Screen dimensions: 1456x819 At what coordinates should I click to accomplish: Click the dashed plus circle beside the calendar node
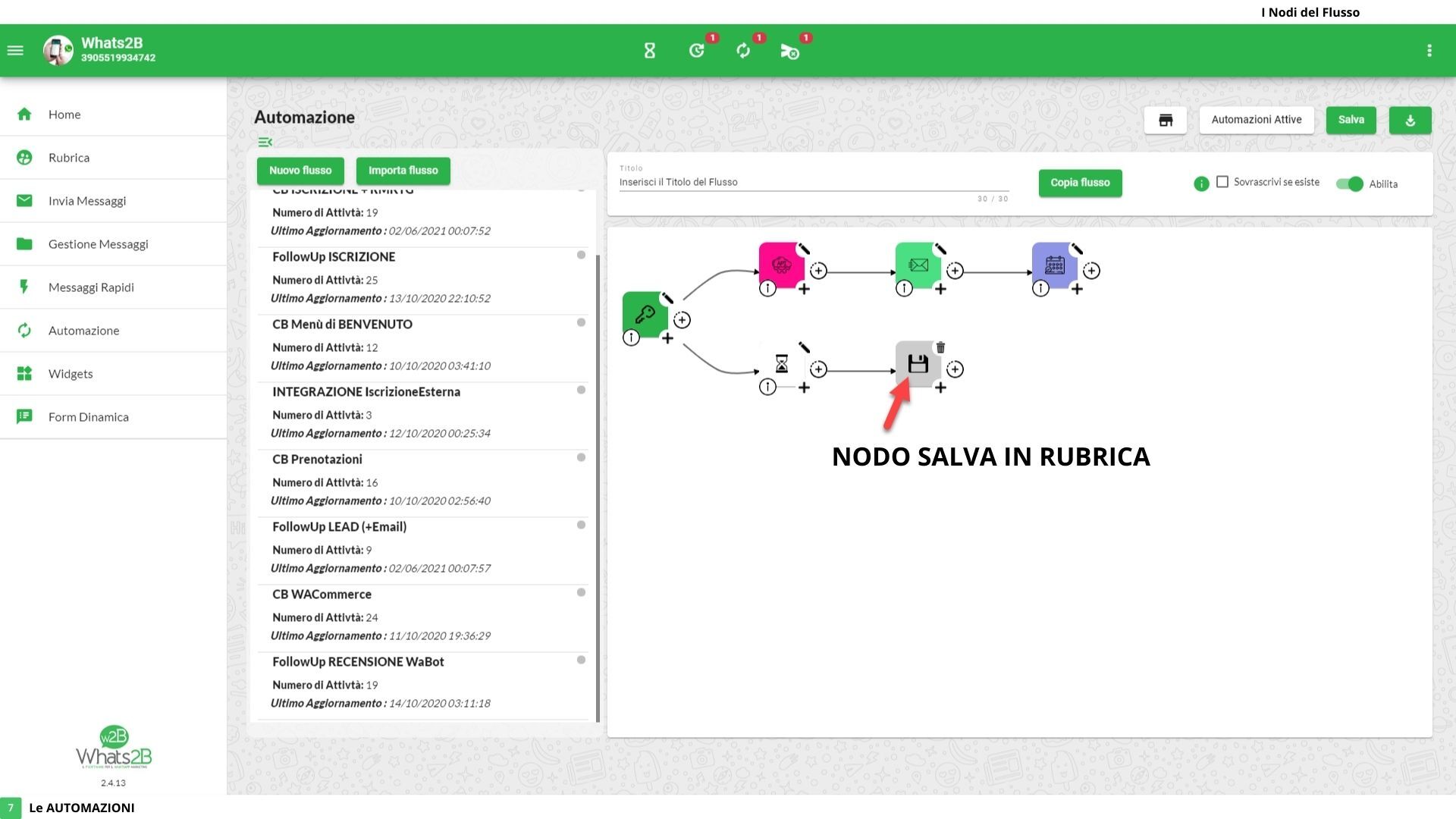pos(1091,271)
